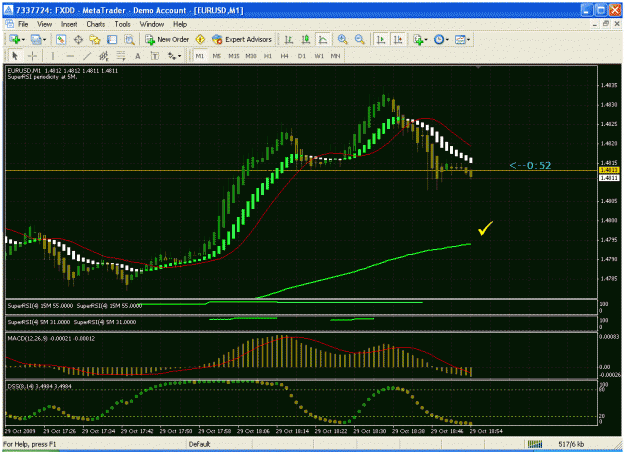Switch to M5 timeframe

pos(216,56)
